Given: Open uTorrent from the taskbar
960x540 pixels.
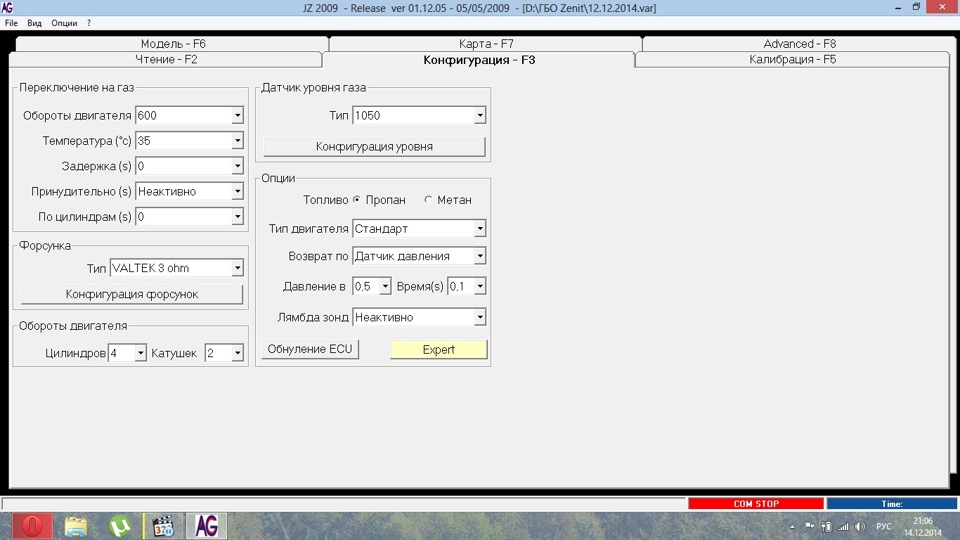Looking at the screenshot, I should click(x=119, y=526).
